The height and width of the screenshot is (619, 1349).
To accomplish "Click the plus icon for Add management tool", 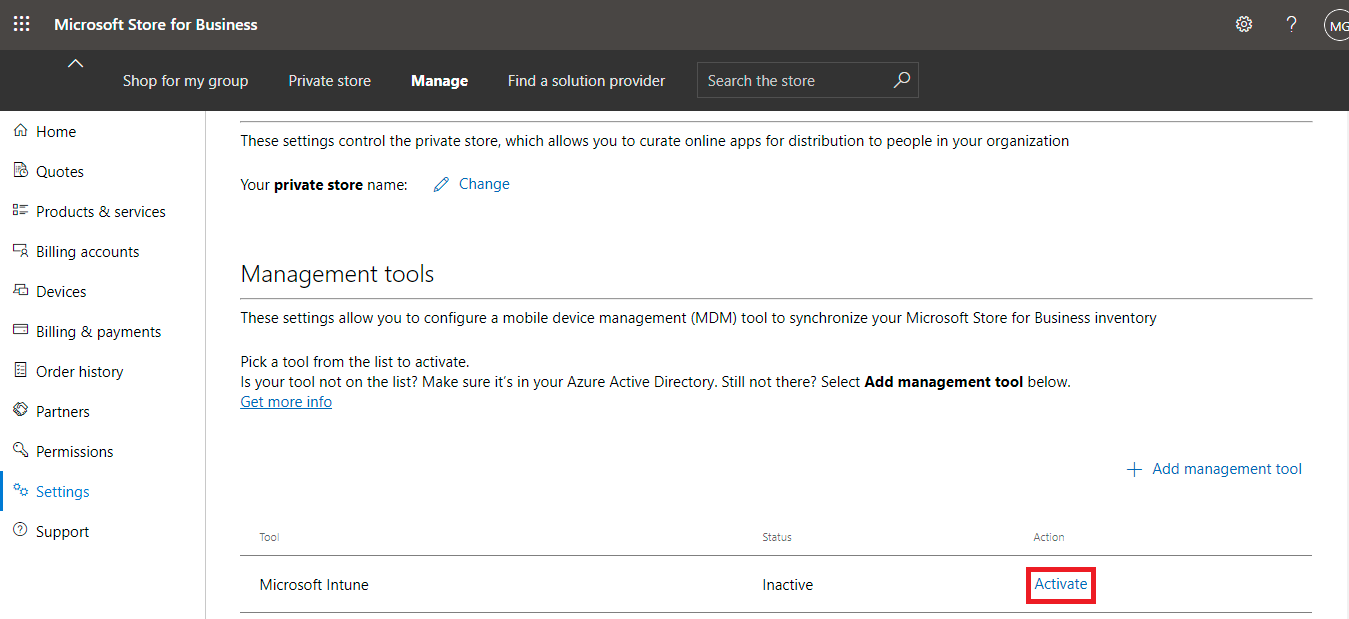I will [1134, 469].
